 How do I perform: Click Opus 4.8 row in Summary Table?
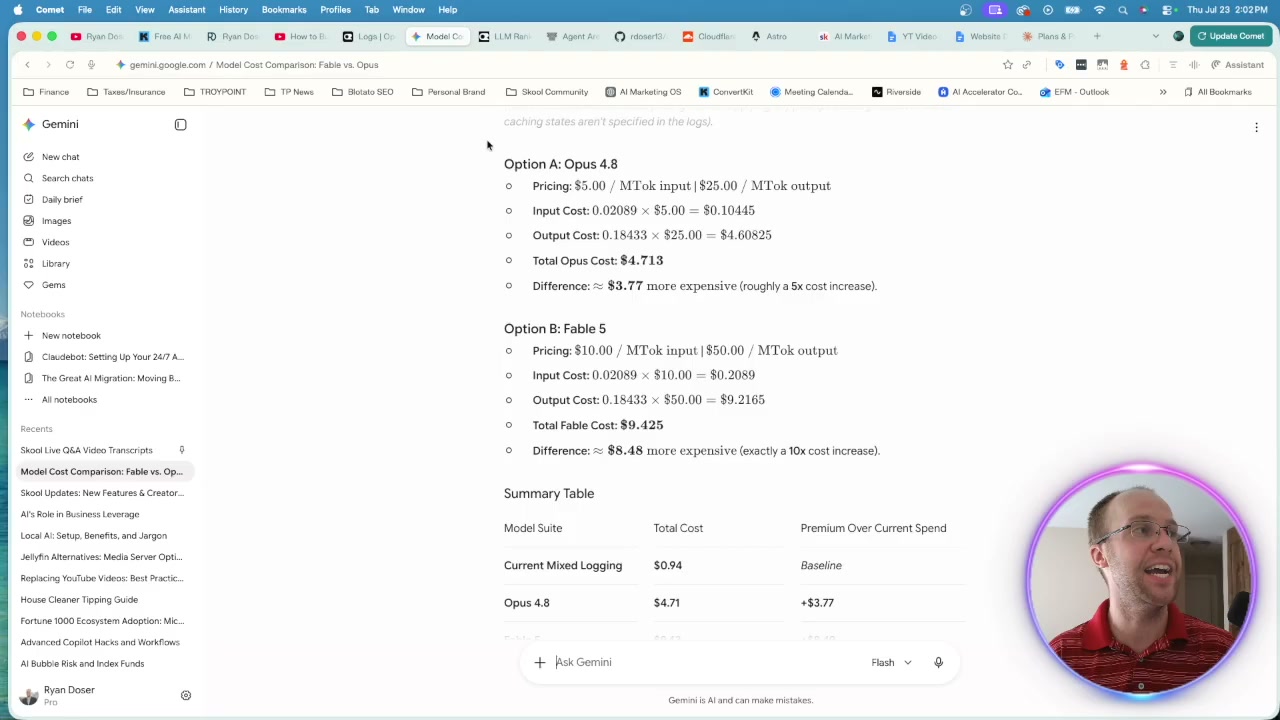[735, 603]
